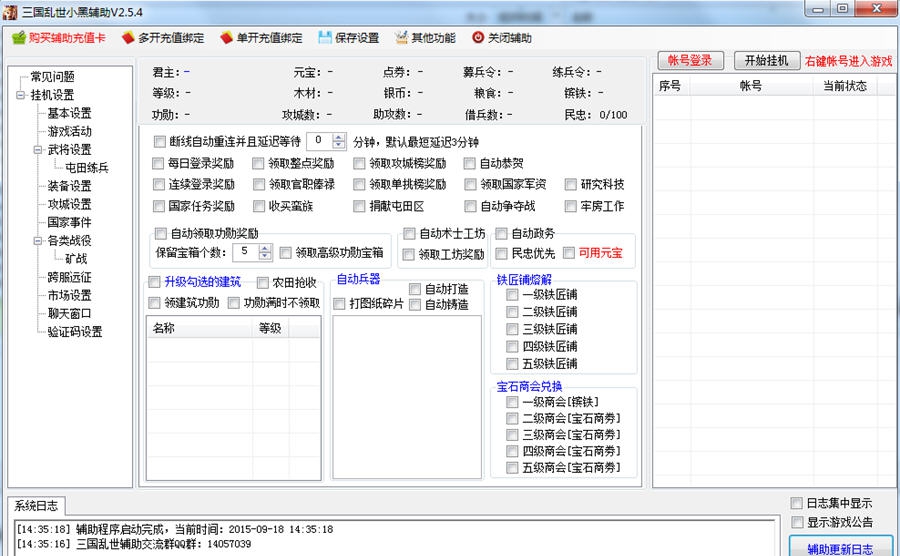Image resolution: width=900 pixels, height=556 pixels.
Task: Click the 多开充值绑定 red card icon
Action: [x=127, y=38]
